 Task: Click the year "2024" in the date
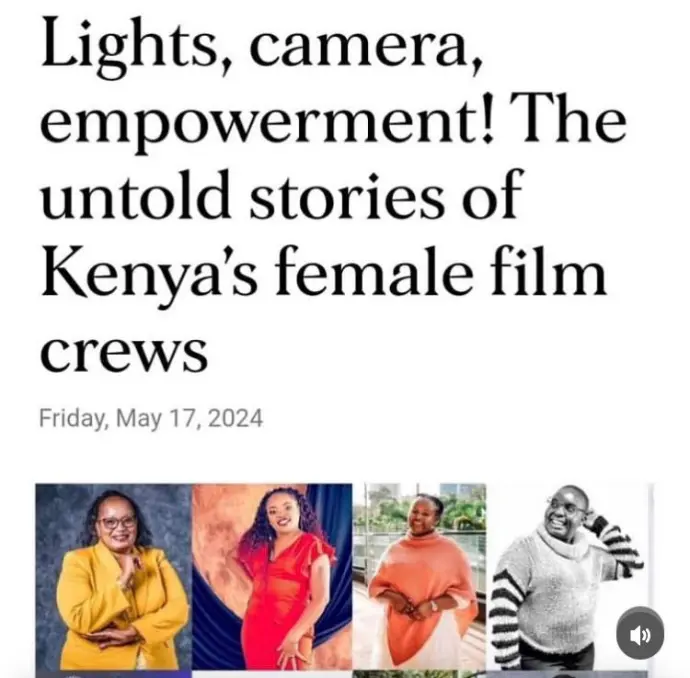point(235,418)
